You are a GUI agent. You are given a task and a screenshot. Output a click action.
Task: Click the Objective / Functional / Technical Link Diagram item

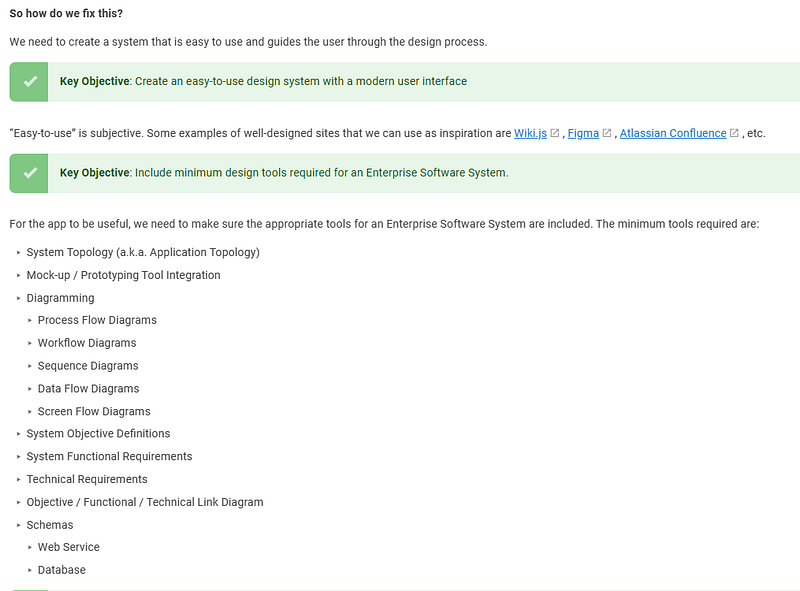[145, 502]
